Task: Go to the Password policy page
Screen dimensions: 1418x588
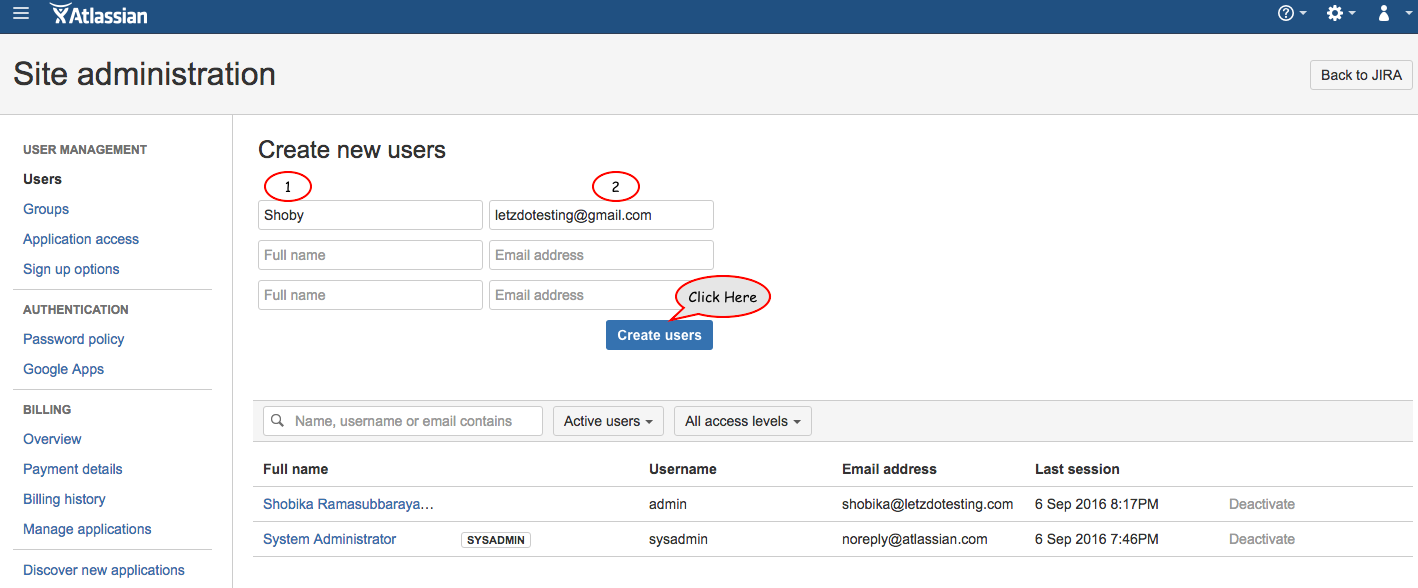Action: 74,339
